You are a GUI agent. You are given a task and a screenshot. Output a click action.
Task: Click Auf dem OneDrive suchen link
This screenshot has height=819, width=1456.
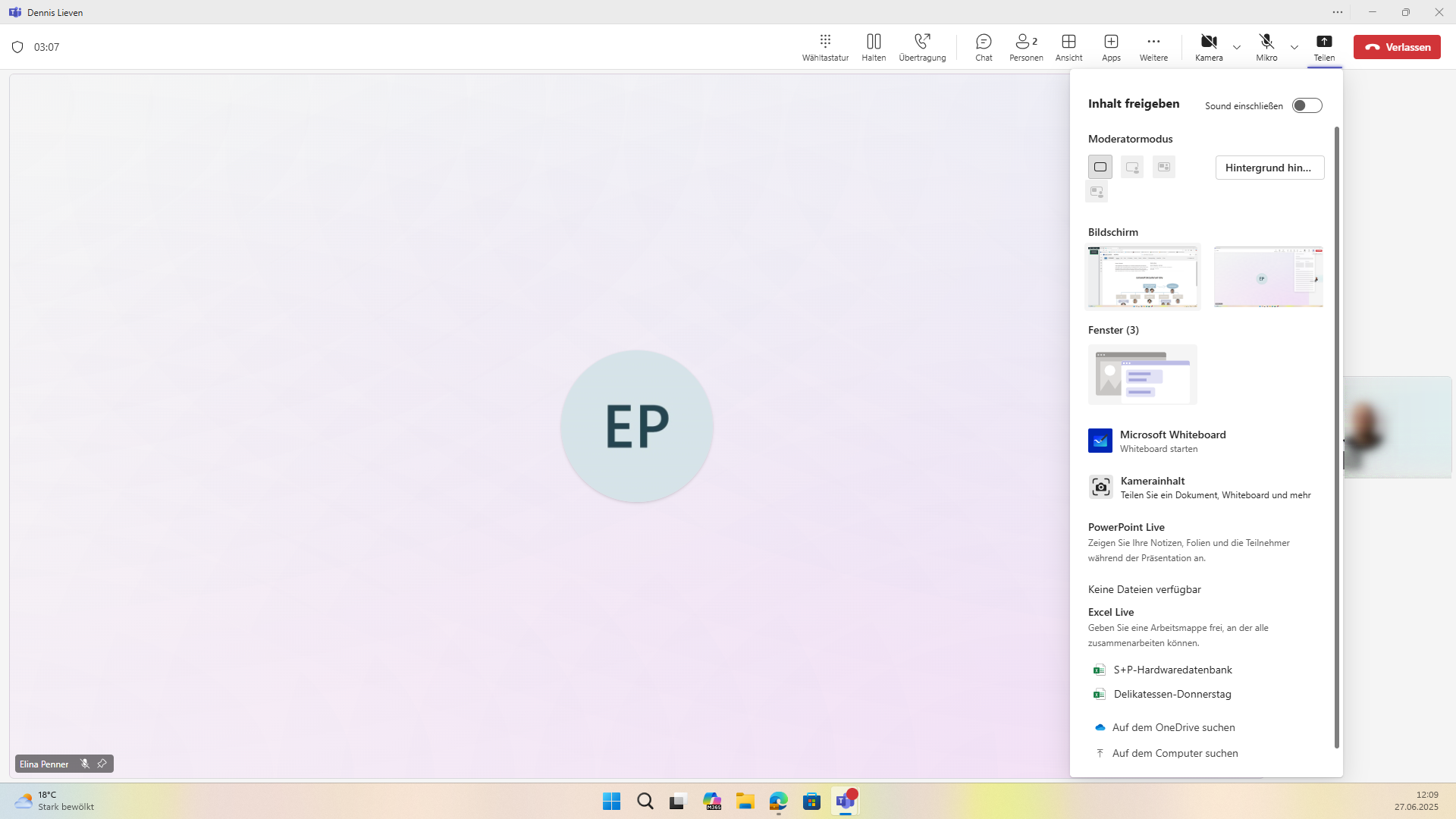click(x=1173, y=727)
